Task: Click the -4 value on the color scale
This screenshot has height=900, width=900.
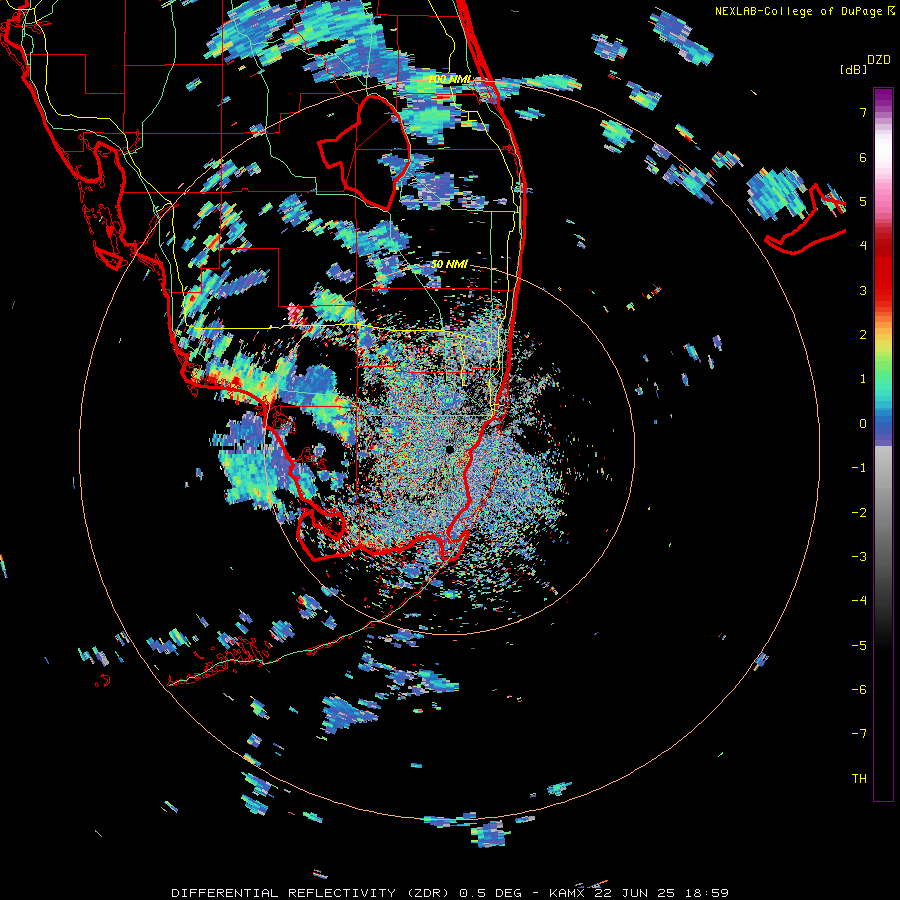Action: (x=859, y=601)
